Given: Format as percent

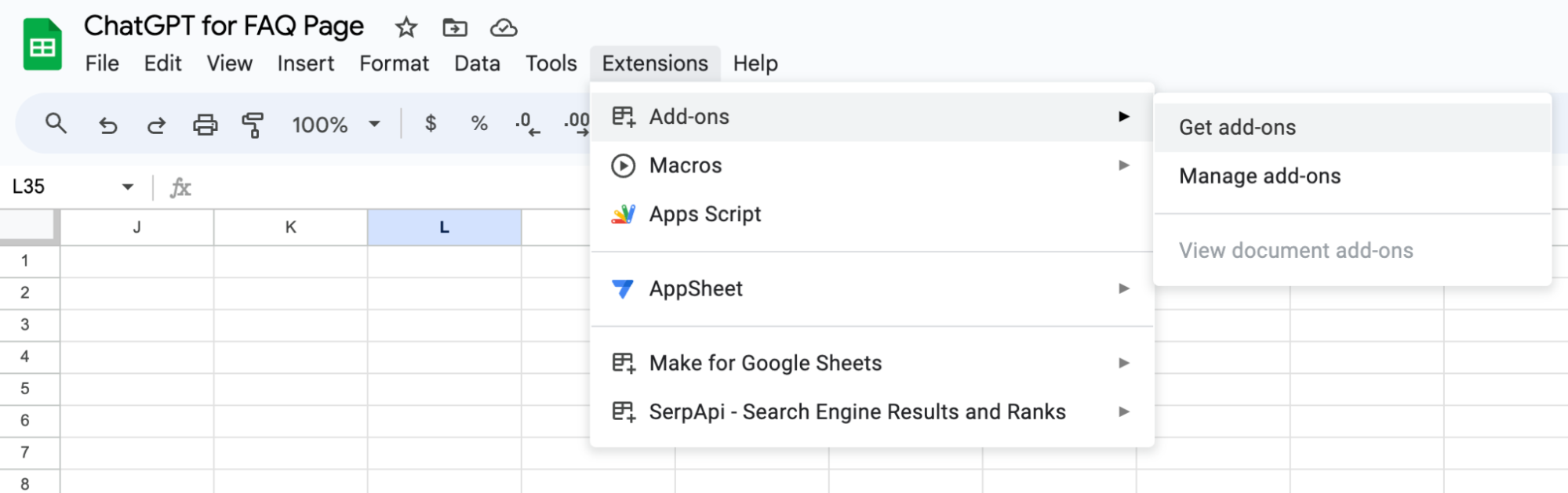Looking at the screenshot, I should click(x=479, y=123).
